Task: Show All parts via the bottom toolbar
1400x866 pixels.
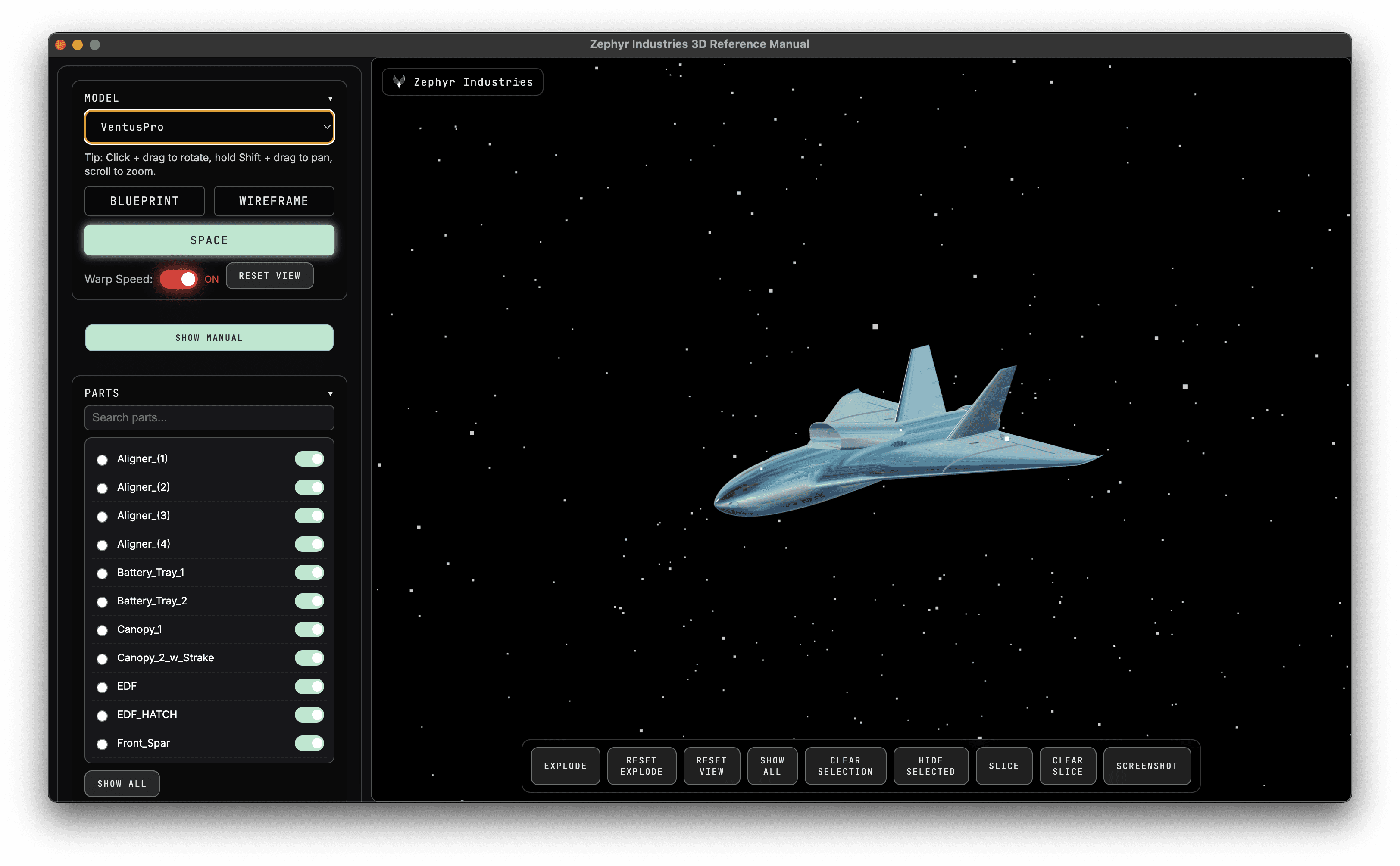Action: point(772,766)
